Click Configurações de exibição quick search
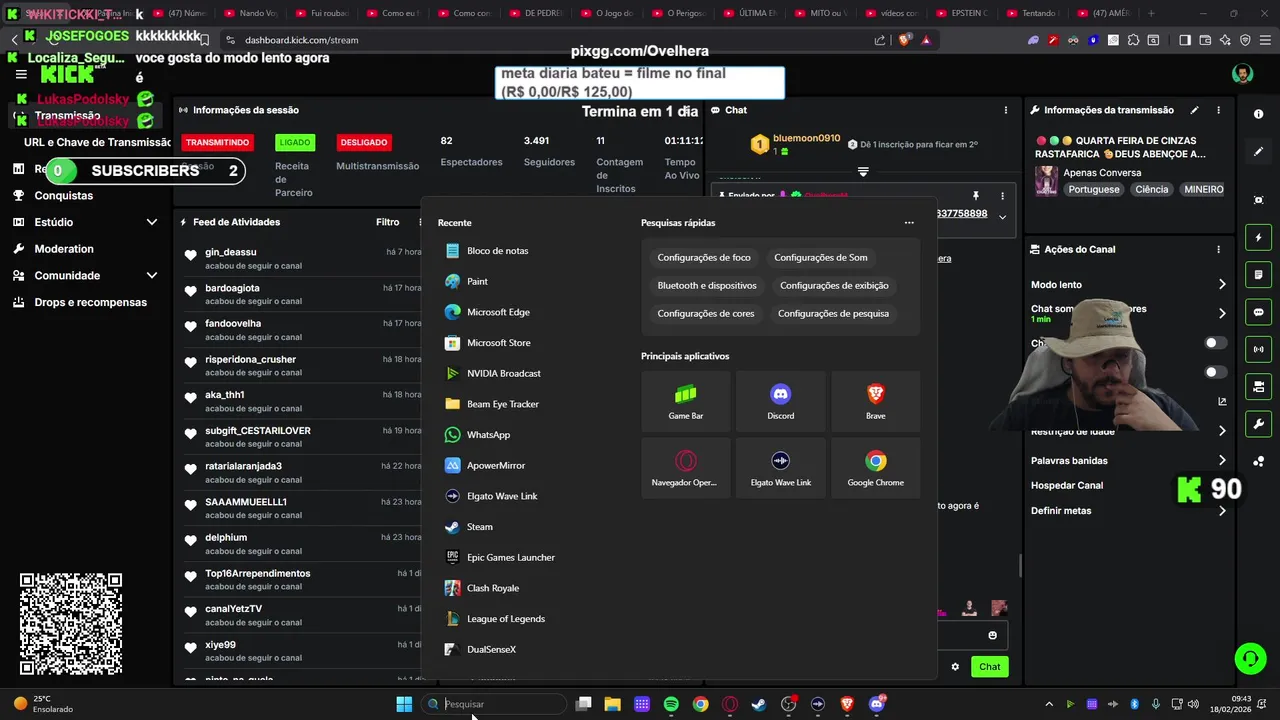 coord(834,286)
